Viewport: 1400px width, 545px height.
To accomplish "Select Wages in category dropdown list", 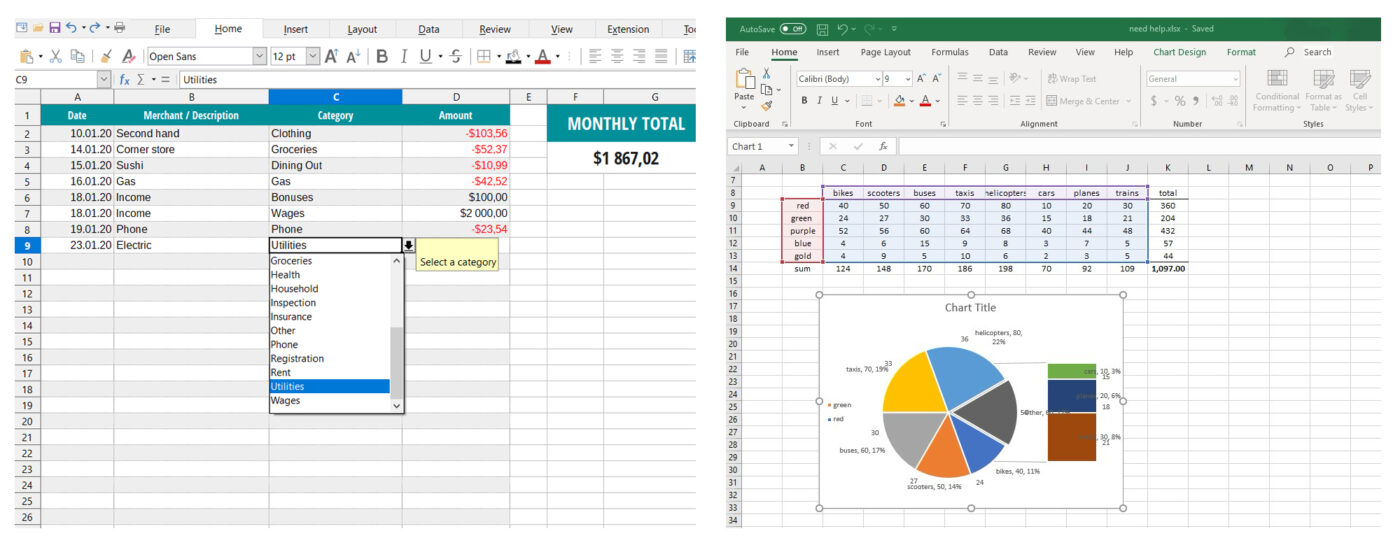I will pos(330,401).
